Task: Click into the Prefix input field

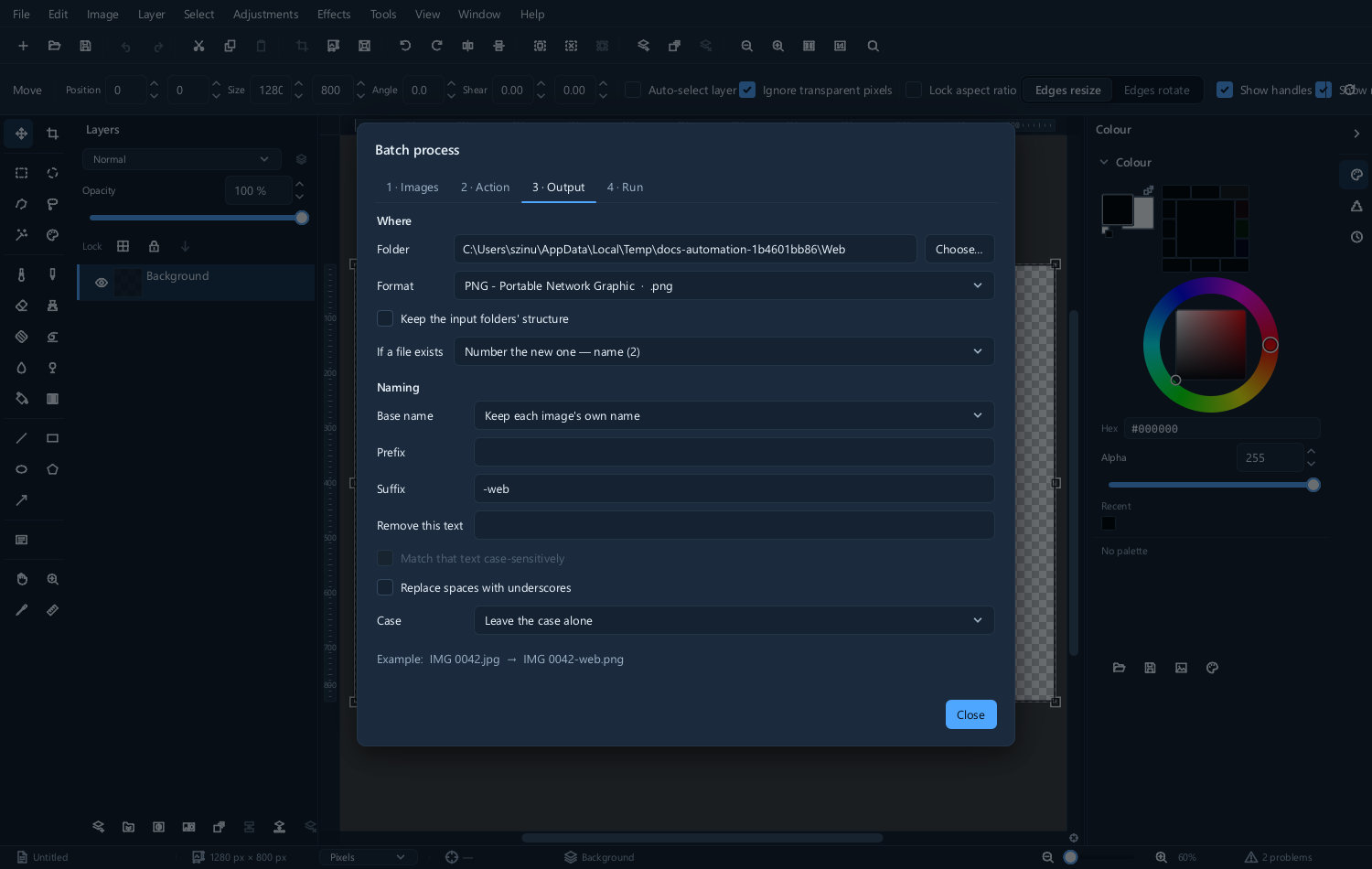Action: coord(734,452)
